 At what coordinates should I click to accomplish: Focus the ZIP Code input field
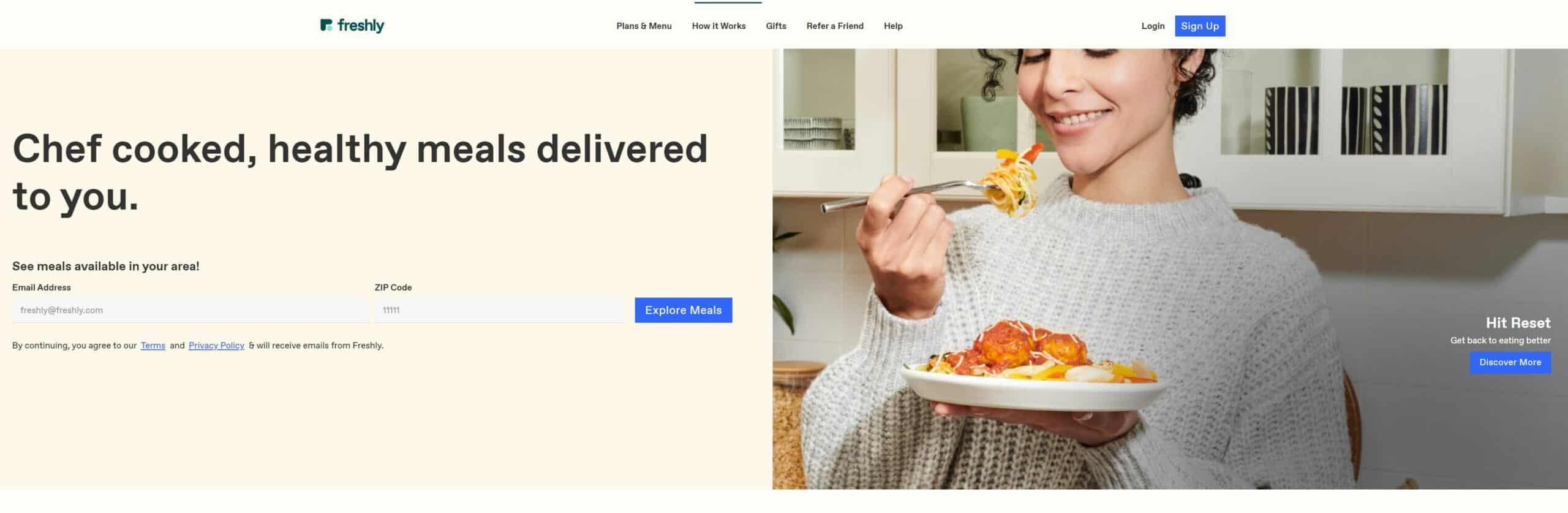[500, 310]
